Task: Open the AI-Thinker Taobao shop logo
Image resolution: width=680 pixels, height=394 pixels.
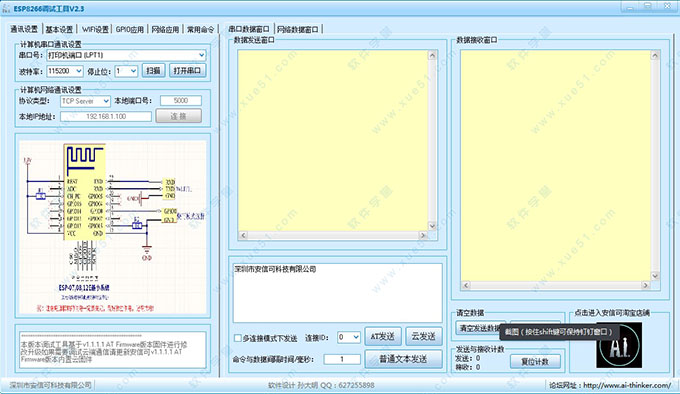Action: 619,345
